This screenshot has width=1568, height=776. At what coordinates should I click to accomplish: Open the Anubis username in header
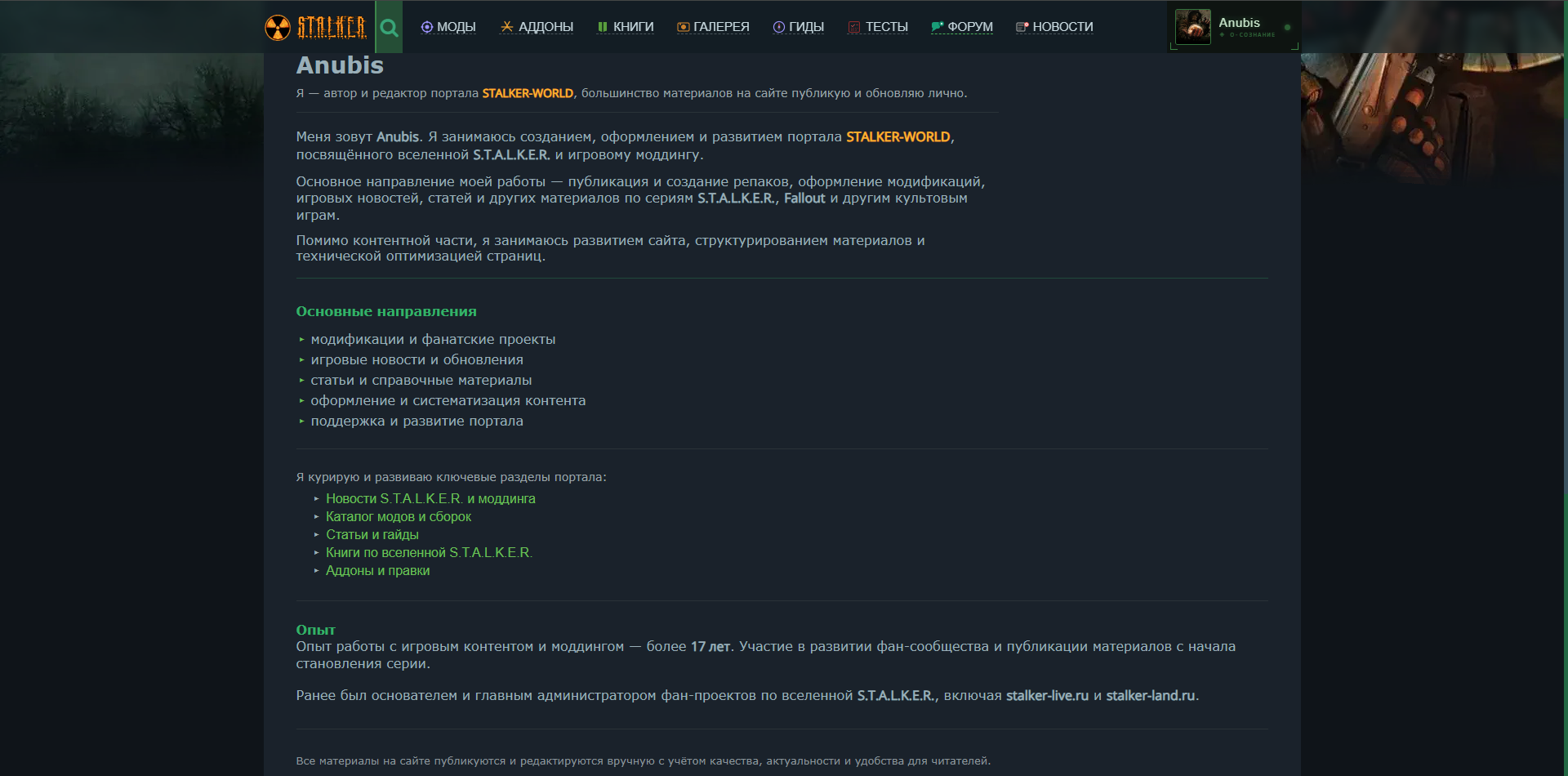pos(1239,23)
